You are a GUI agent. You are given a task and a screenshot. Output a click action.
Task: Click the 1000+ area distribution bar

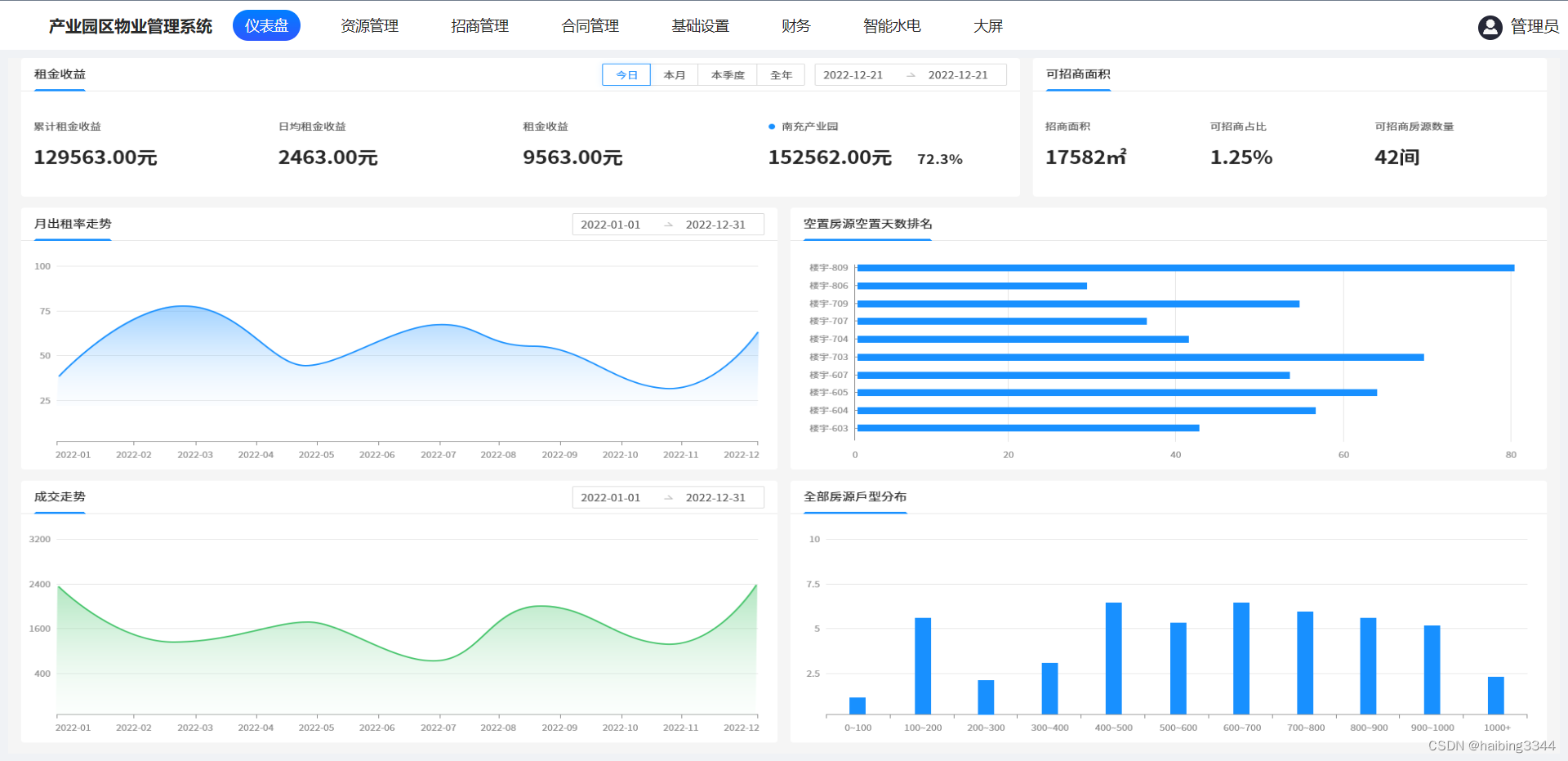coord(1496,696)
